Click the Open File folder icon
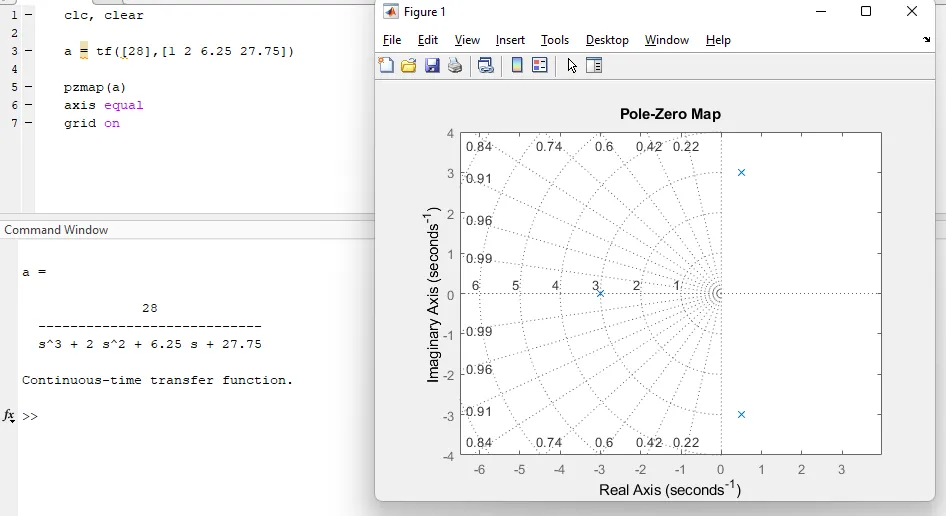This screenshot has height=516, width=946. click(x=408, y=66)
